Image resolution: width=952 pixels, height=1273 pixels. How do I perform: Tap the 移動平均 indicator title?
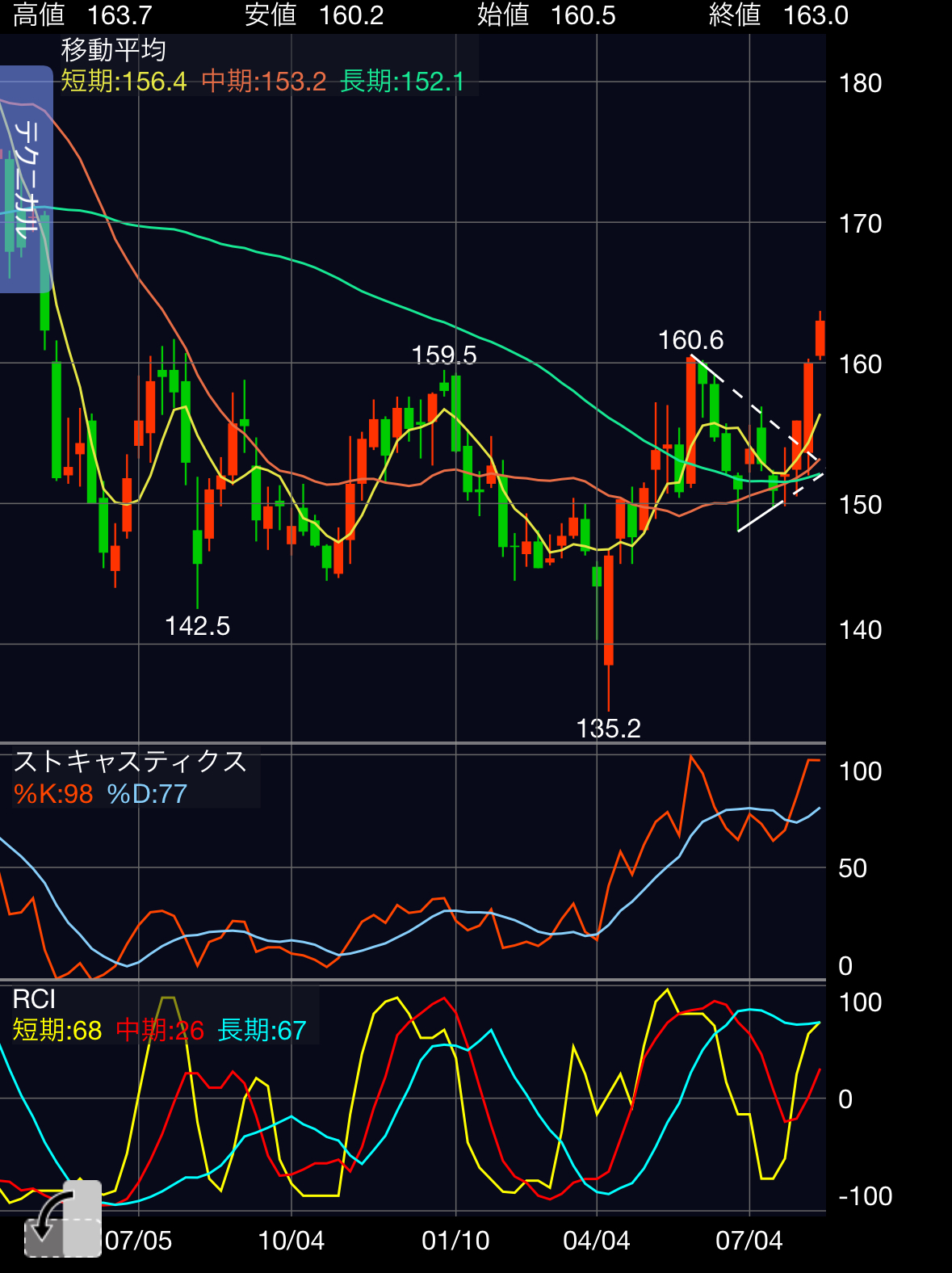coord(113,50)
